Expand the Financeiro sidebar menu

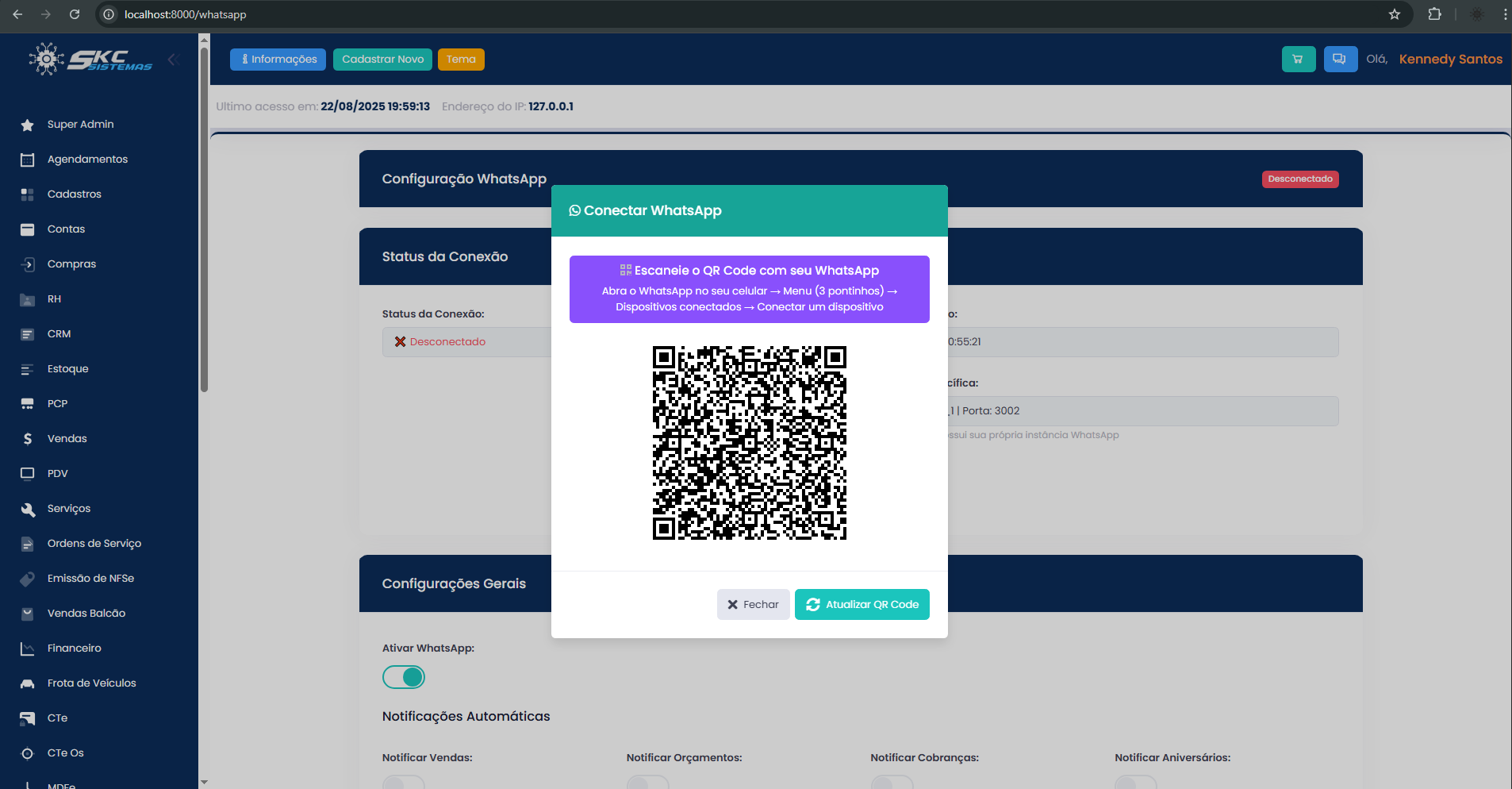[x=75, y=649]
